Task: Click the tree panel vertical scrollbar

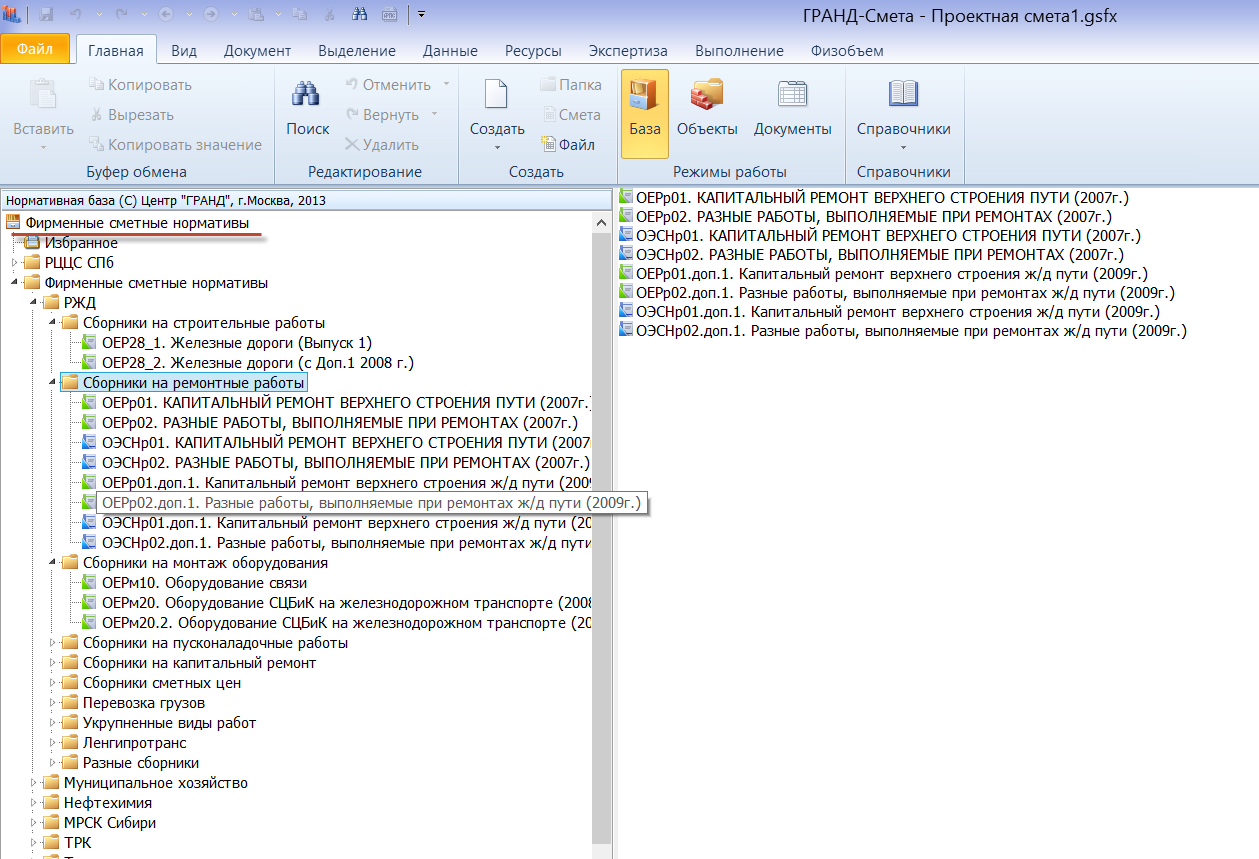Action: 601,500
